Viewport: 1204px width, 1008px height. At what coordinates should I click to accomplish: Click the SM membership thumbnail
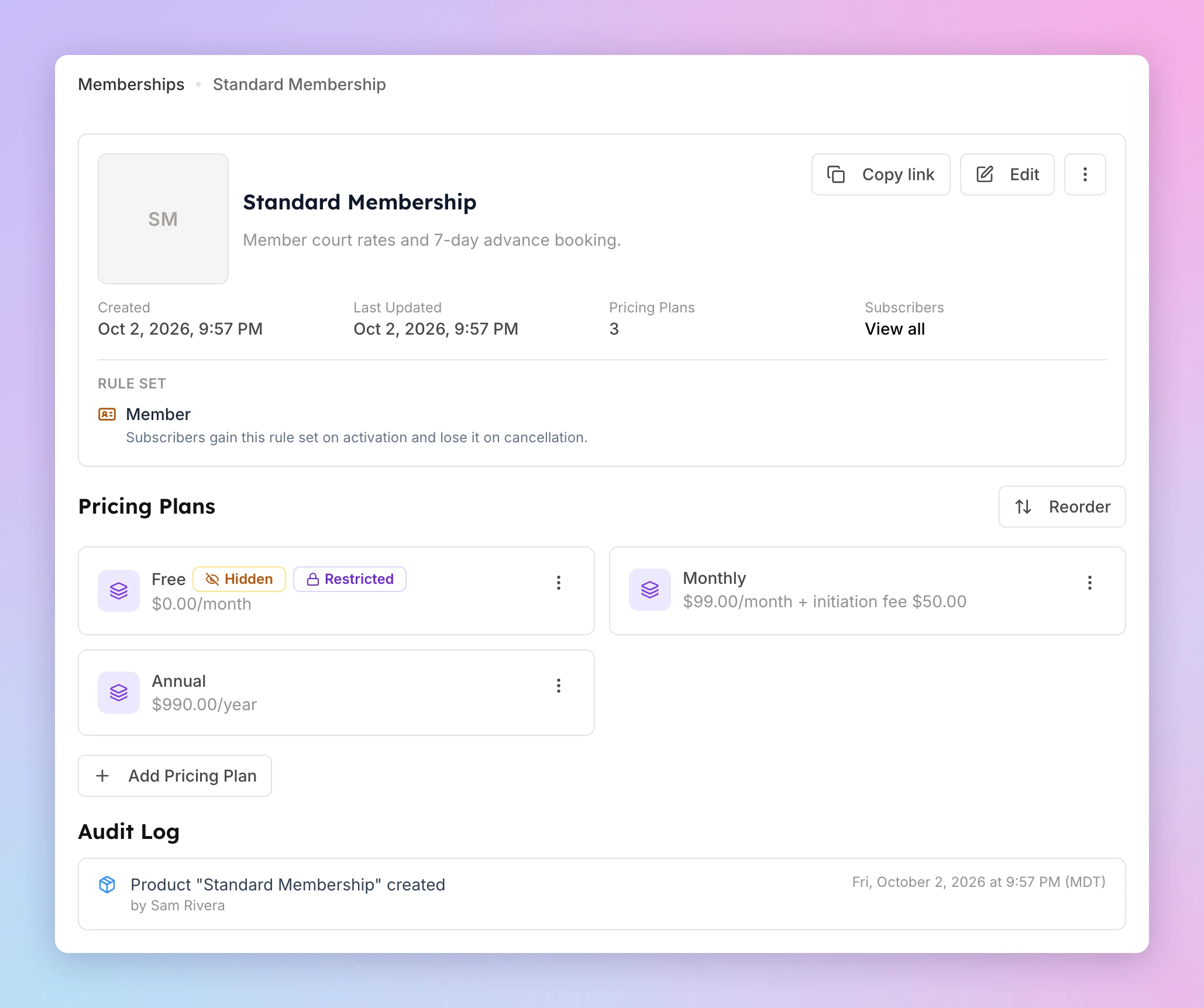(163, 219)
